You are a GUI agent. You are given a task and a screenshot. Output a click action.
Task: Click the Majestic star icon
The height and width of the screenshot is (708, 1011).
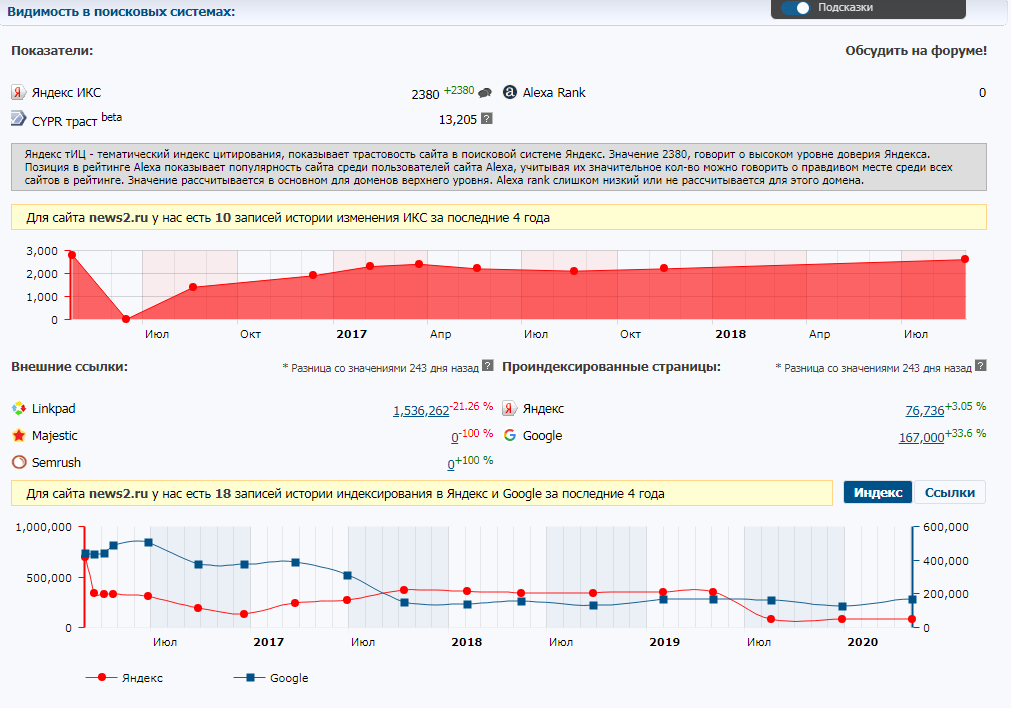[x=19, y=435]
